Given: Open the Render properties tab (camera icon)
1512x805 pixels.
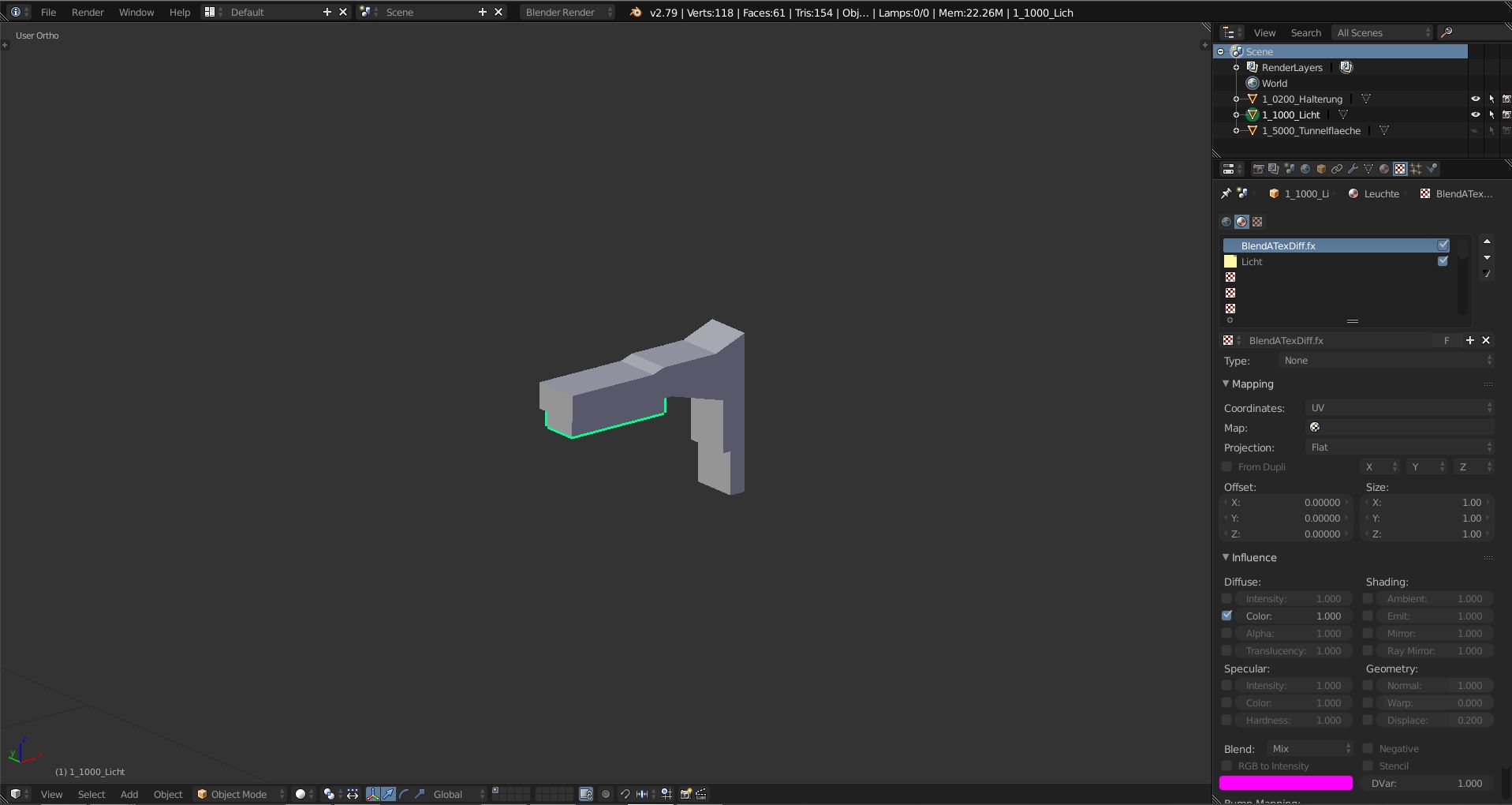Looking at the screenshot, I should (x=1258, y=169).
